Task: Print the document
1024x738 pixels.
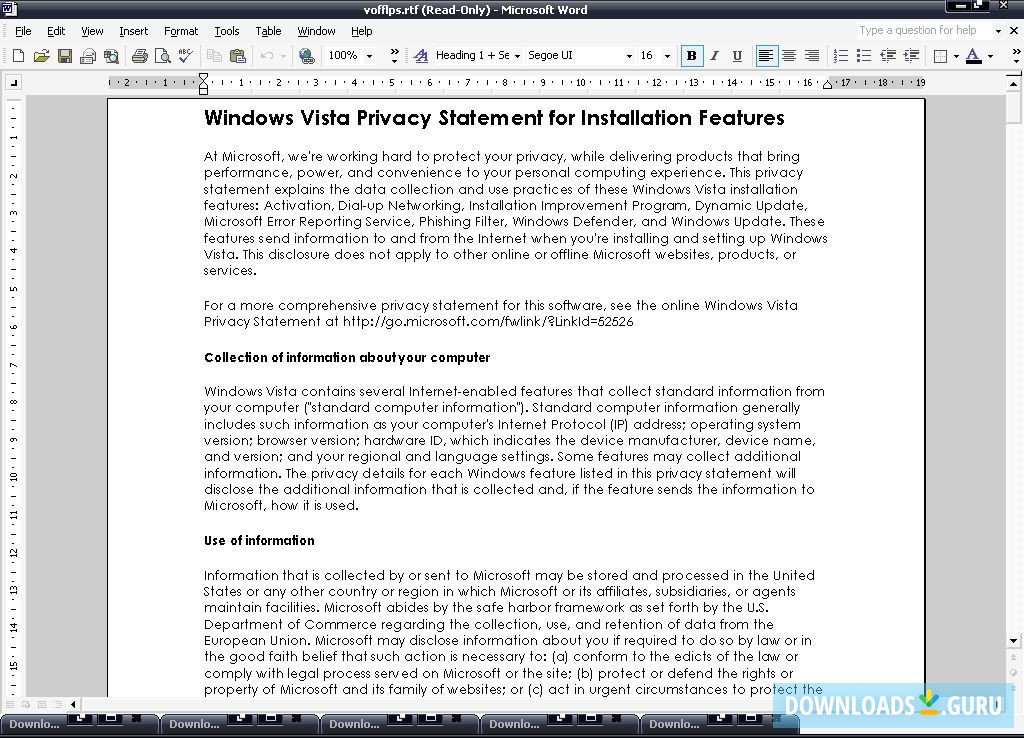Action: [x=139, y=55]
